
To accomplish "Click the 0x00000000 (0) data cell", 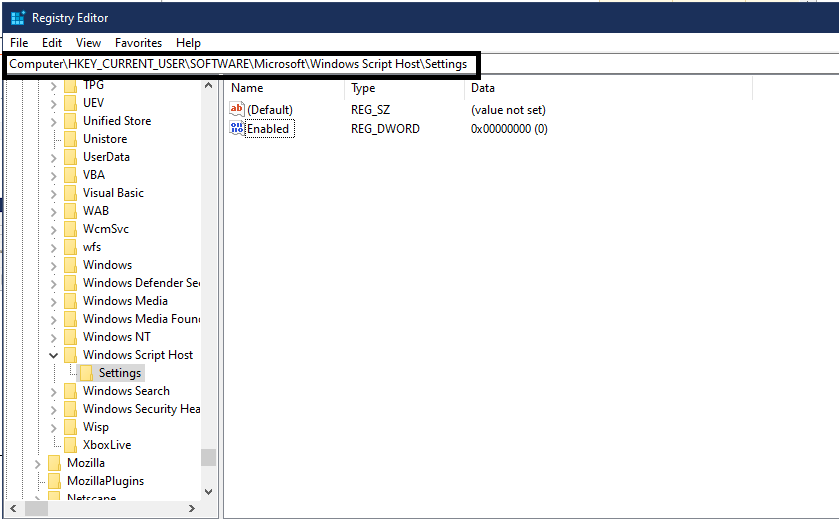I will pos(509,129).
